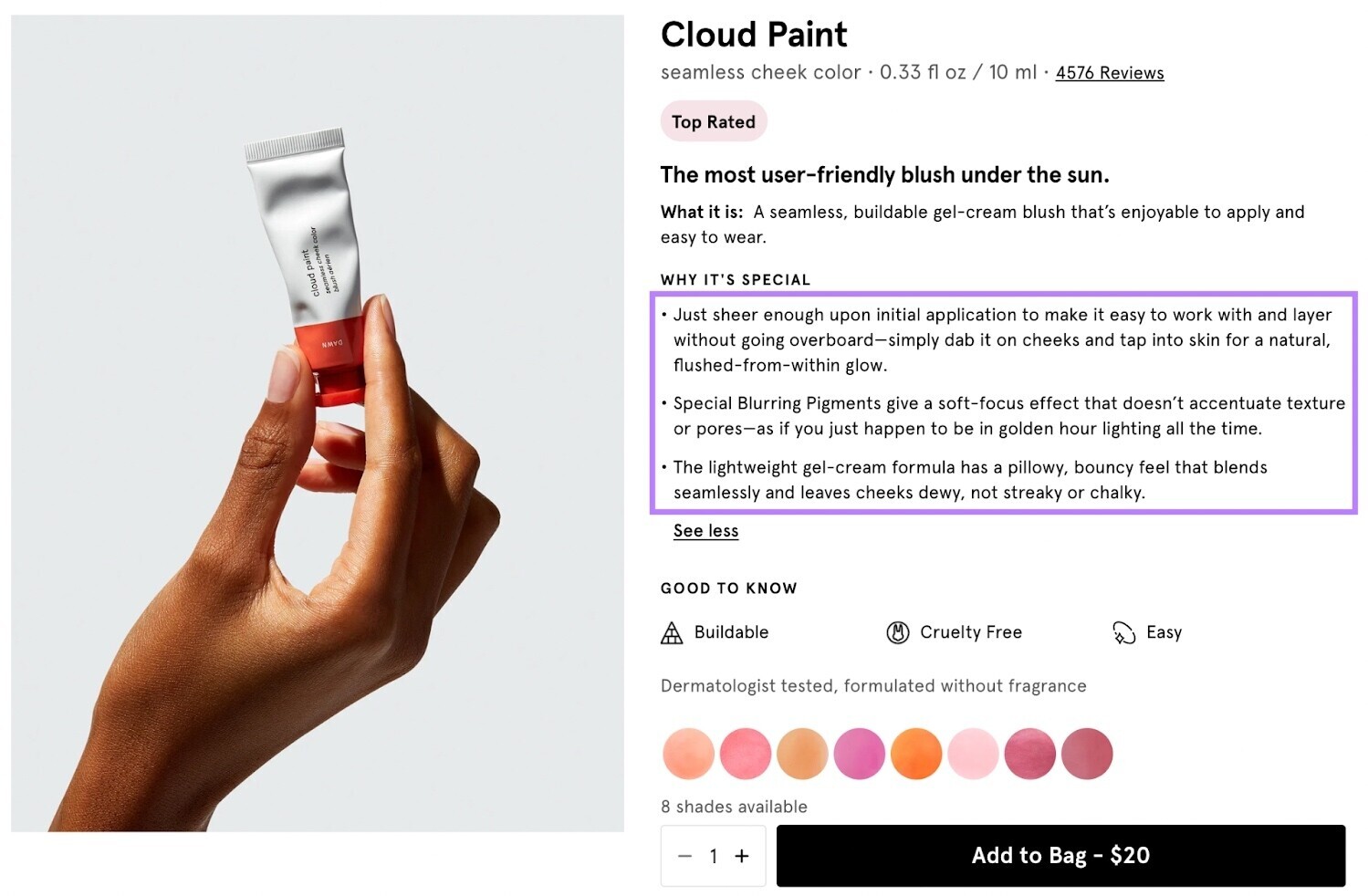
Task: Select the tan shade swatch
Action: pos(802,753)
